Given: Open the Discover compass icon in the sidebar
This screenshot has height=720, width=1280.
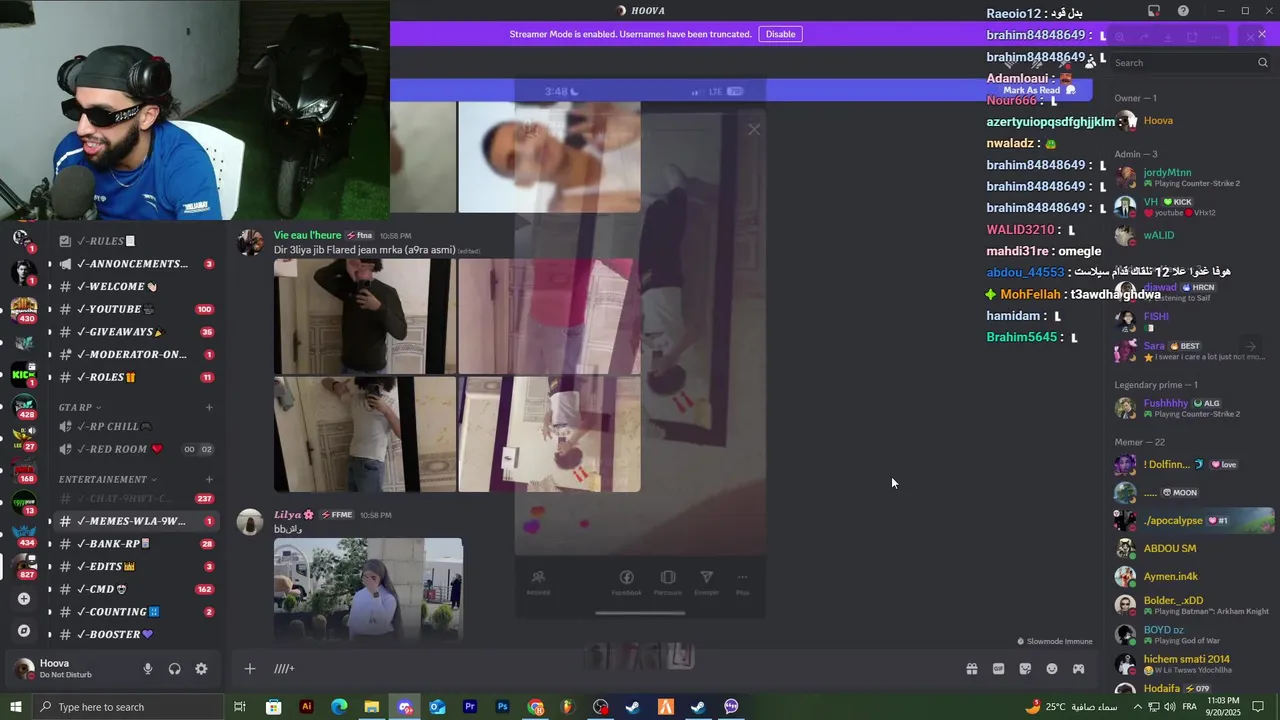Looking at the screenshot, I should coord(24,631).
